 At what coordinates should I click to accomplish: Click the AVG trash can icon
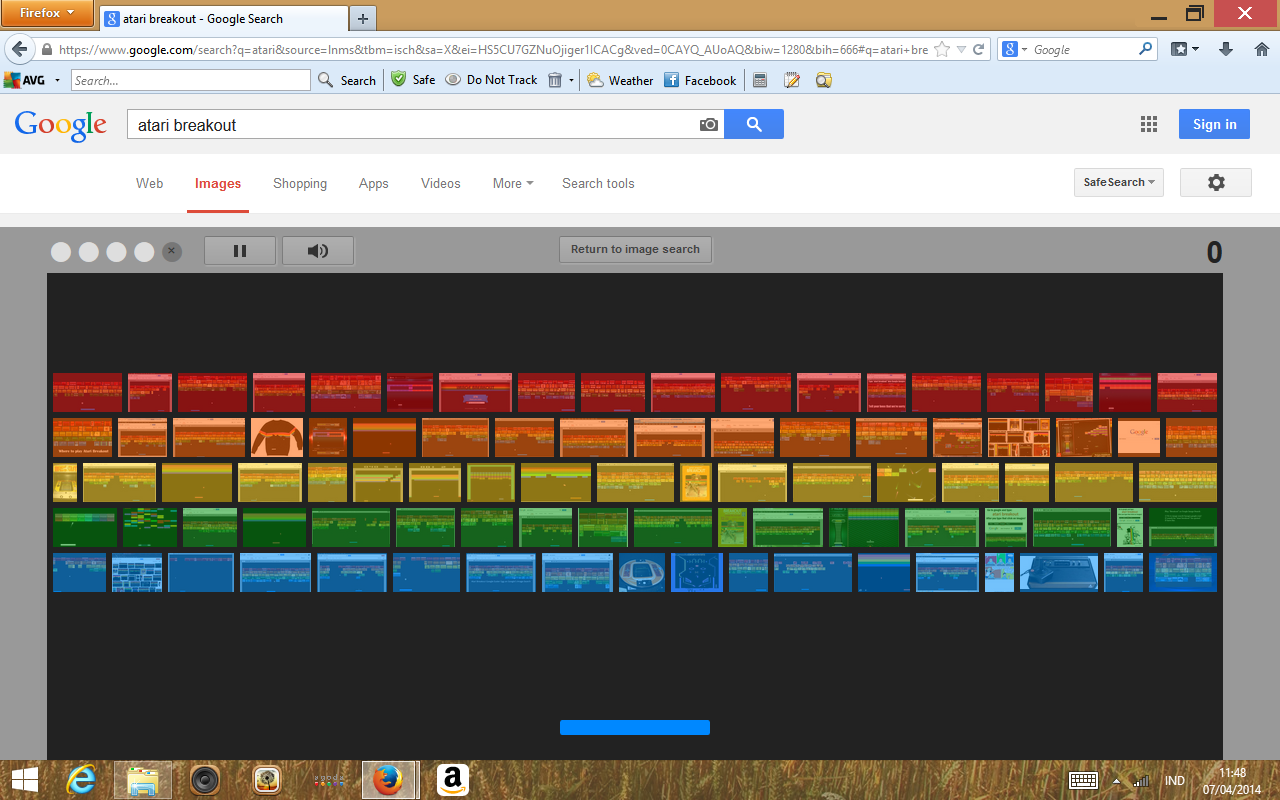pyautogui.click(x=555, y=80)
